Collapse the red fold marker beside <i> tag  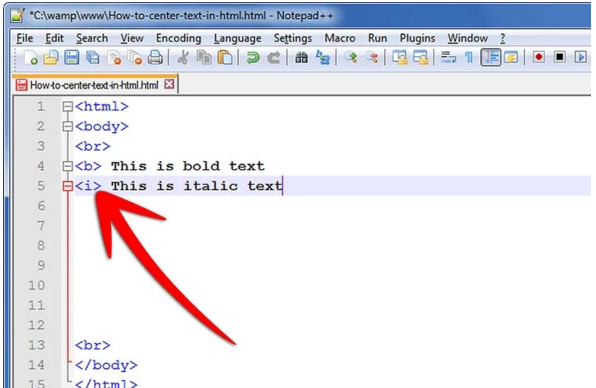pyautogui.click(x=68, y=186)
